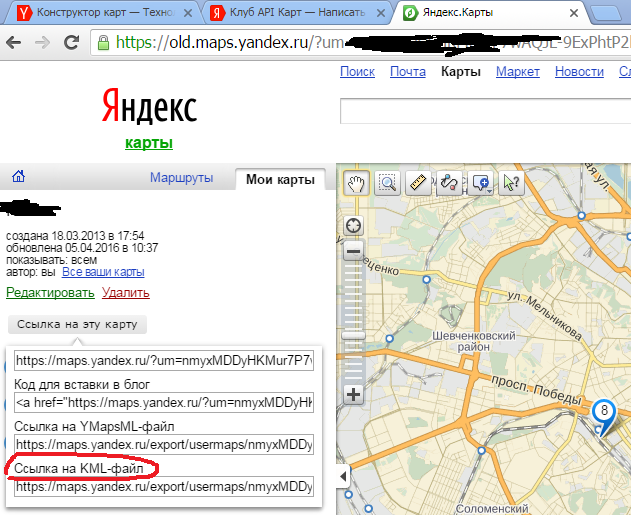Select the ruler distance tool
Viewport: 631px width, 515px height.
[419, 182]
